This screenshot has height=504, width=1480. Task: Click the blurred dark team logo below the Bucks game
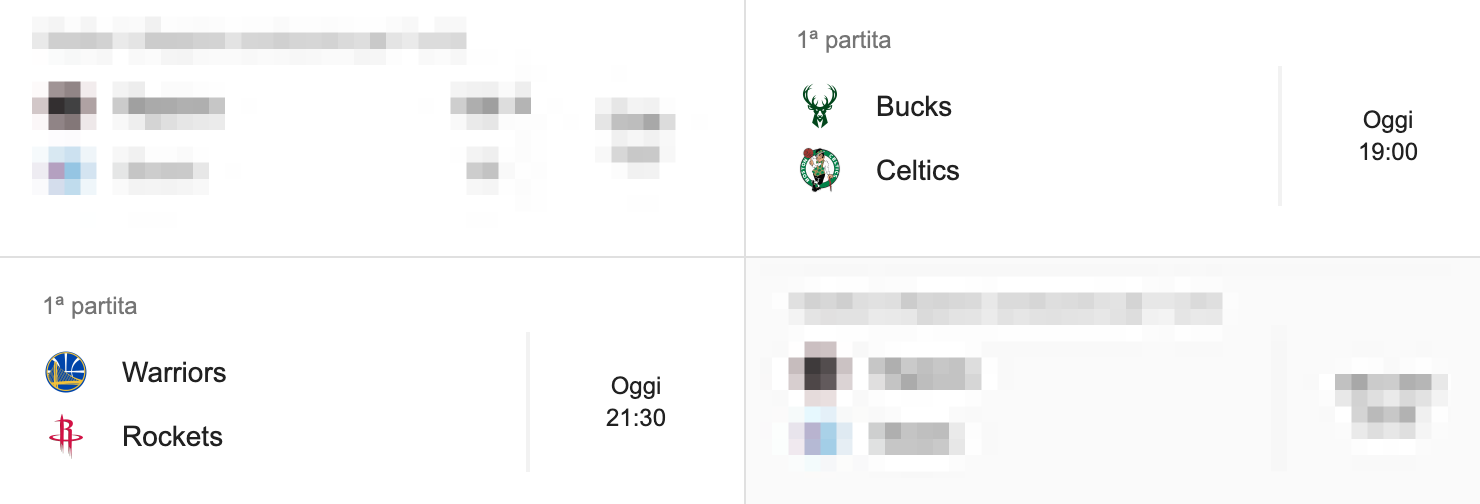(821, 373)
